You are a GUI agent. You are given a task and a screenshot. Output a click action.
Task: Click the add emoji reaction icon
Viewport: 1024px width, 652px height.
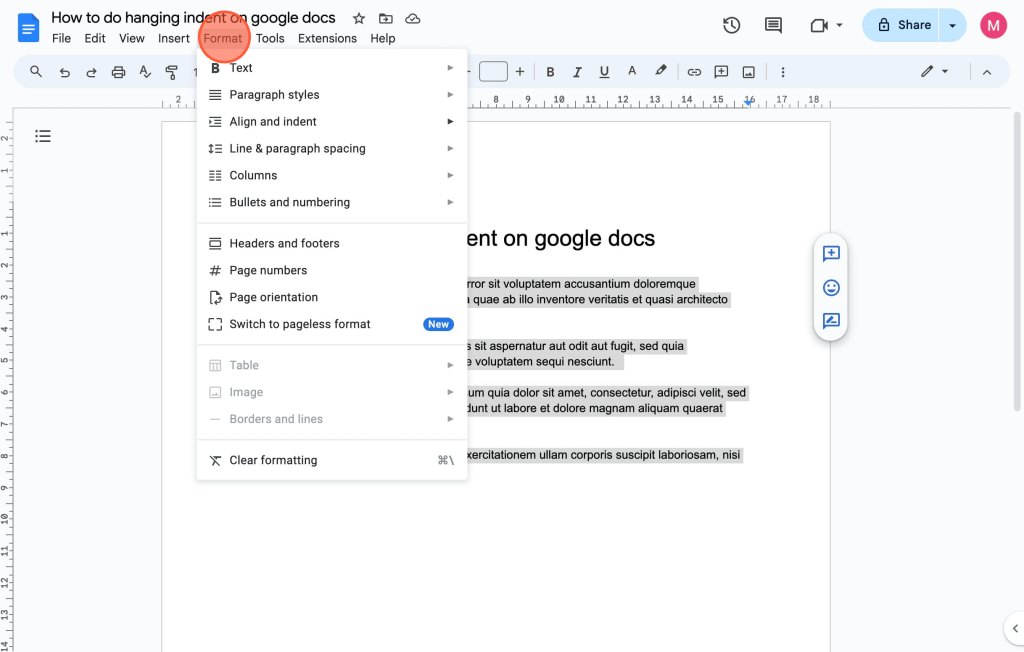click(x=831, y=288)
